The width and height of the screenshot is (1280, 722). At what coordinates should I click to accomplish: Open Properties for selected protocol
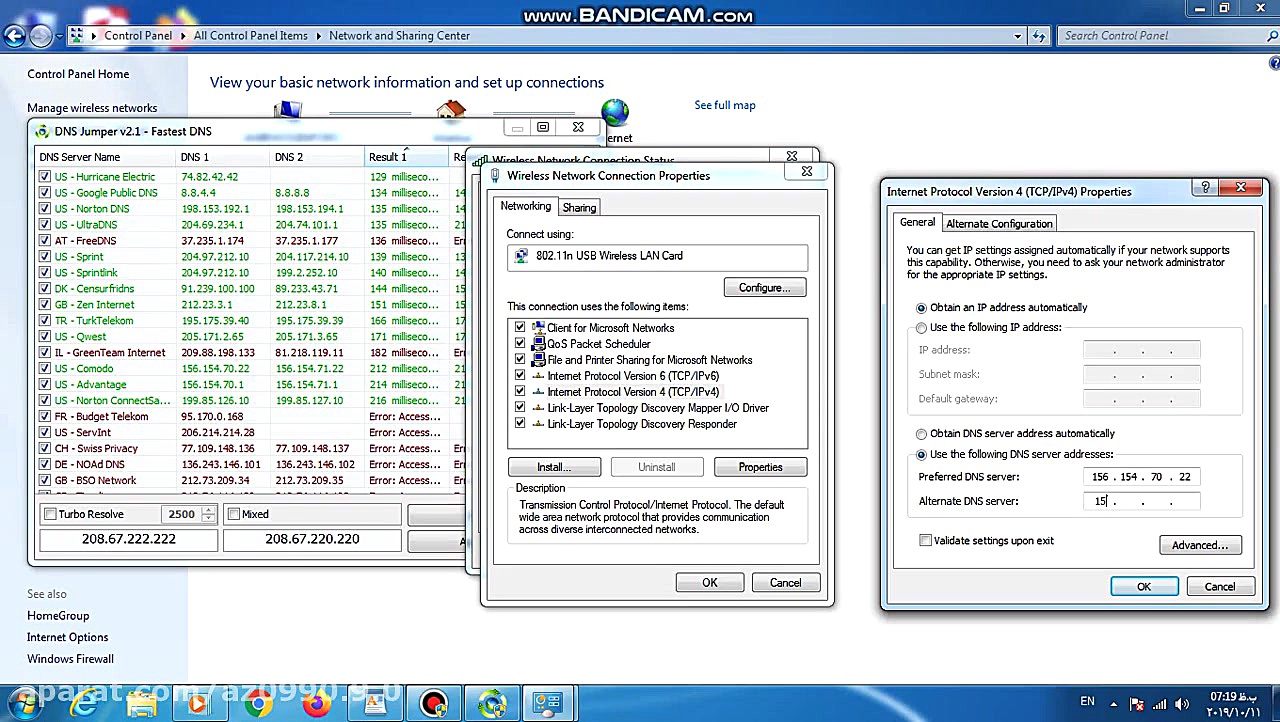tap(760, 467)
